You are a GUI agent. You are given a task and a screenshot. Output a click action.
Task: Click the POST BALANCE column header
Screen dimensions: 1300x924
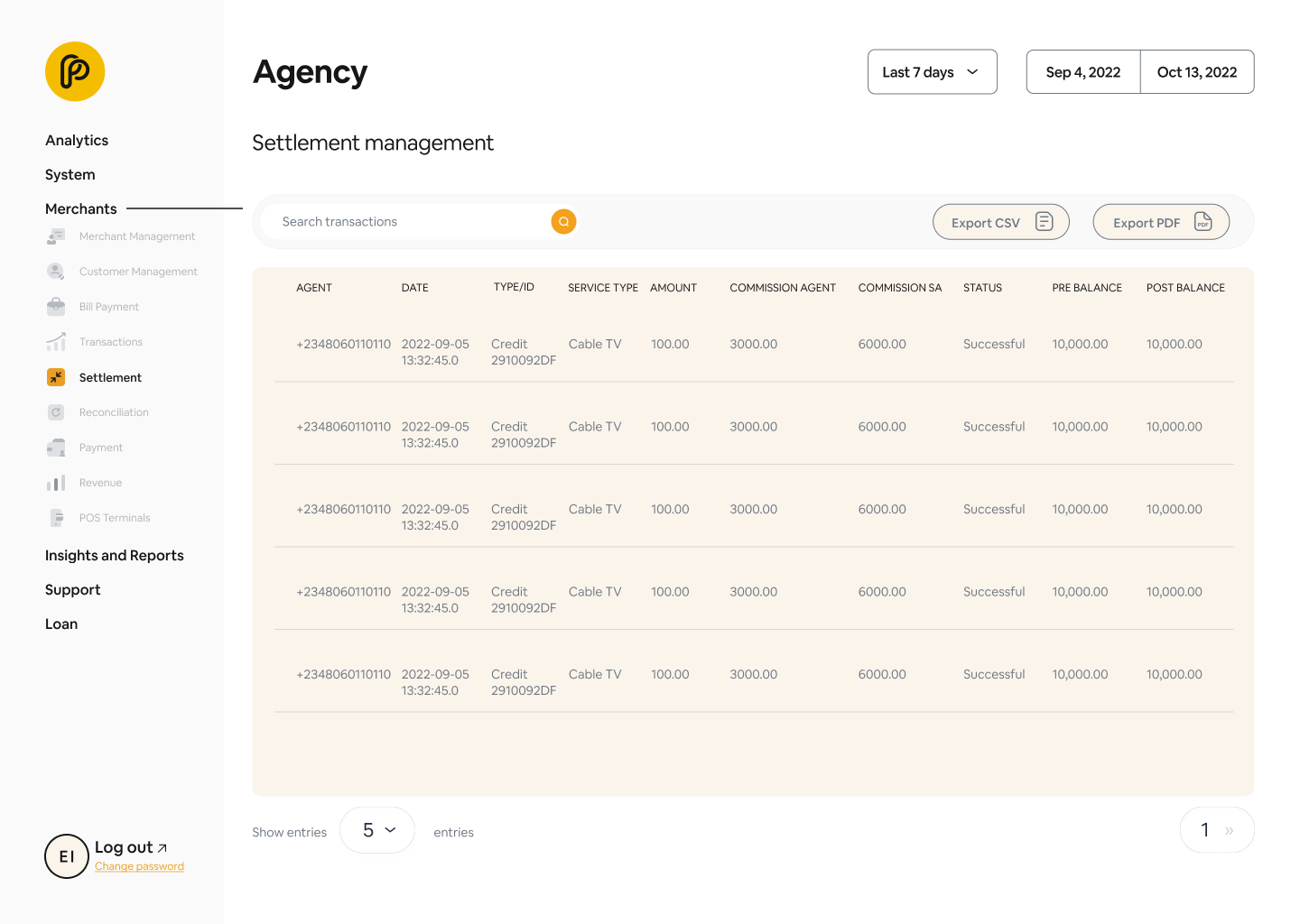[x=1185, y=288]
